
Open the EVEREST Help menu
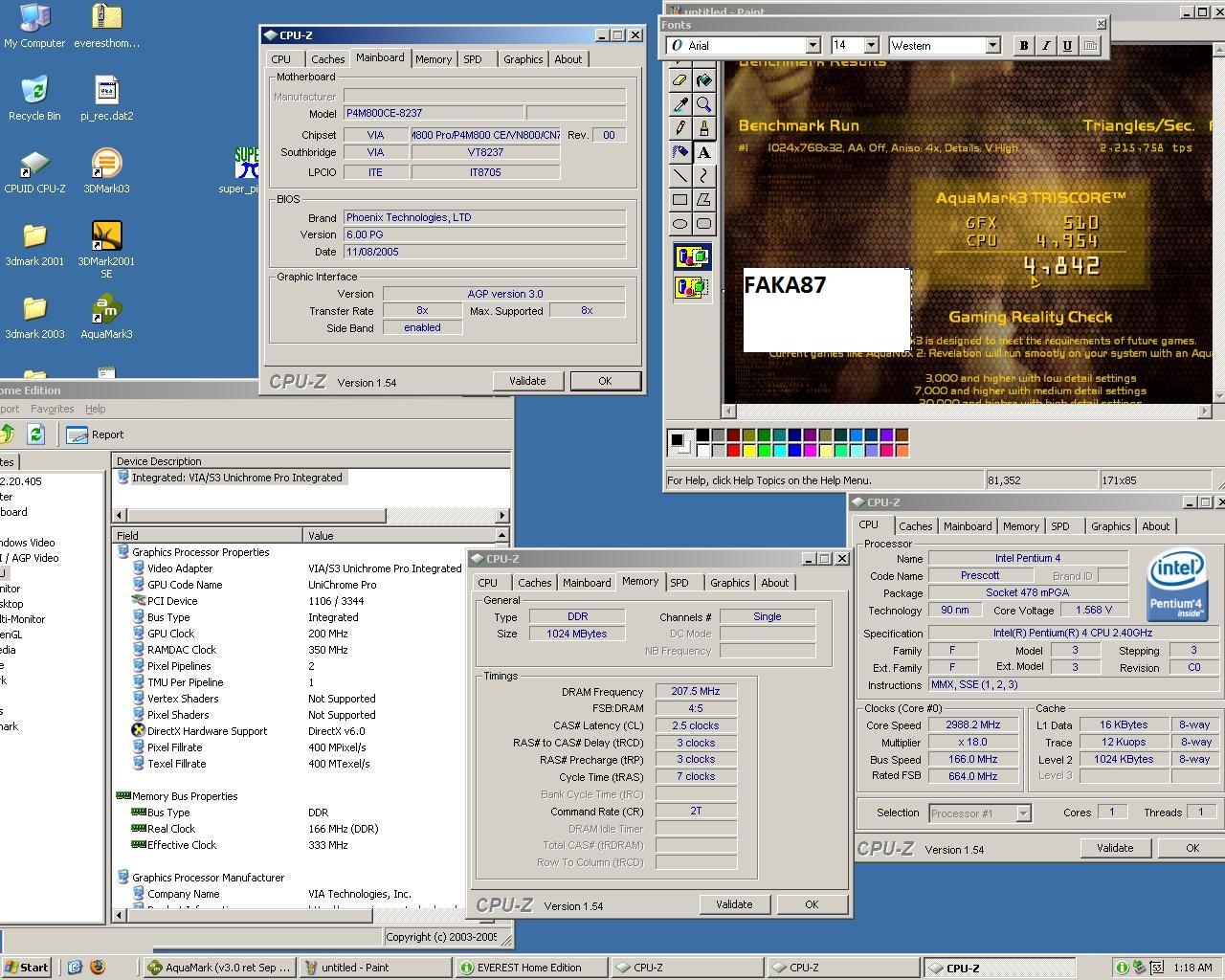pyautogui.click(x=96, y=409)
